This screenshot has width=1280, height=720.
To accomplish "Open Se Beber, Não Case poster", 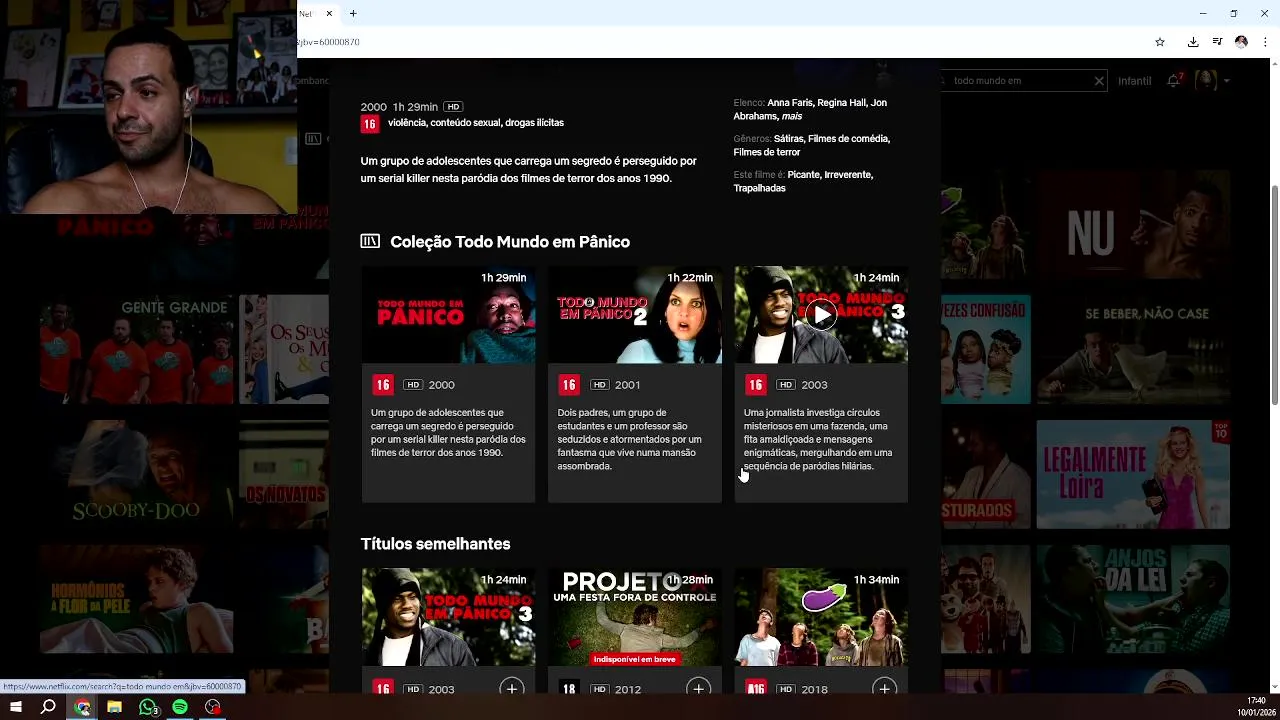I will point(1133,349).
